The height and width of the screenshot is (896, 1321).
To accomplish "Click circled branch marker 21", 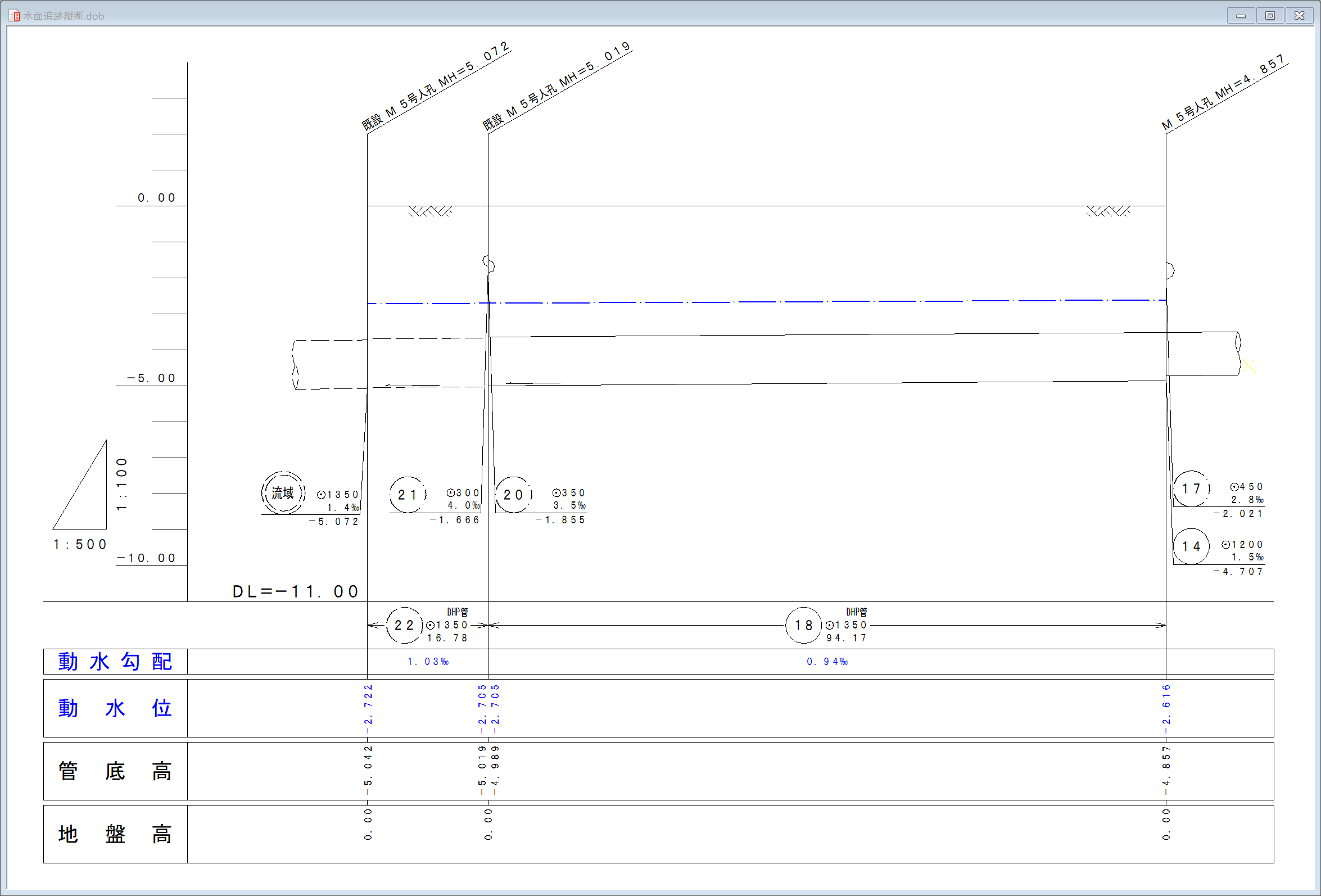I will coord(407,495).
